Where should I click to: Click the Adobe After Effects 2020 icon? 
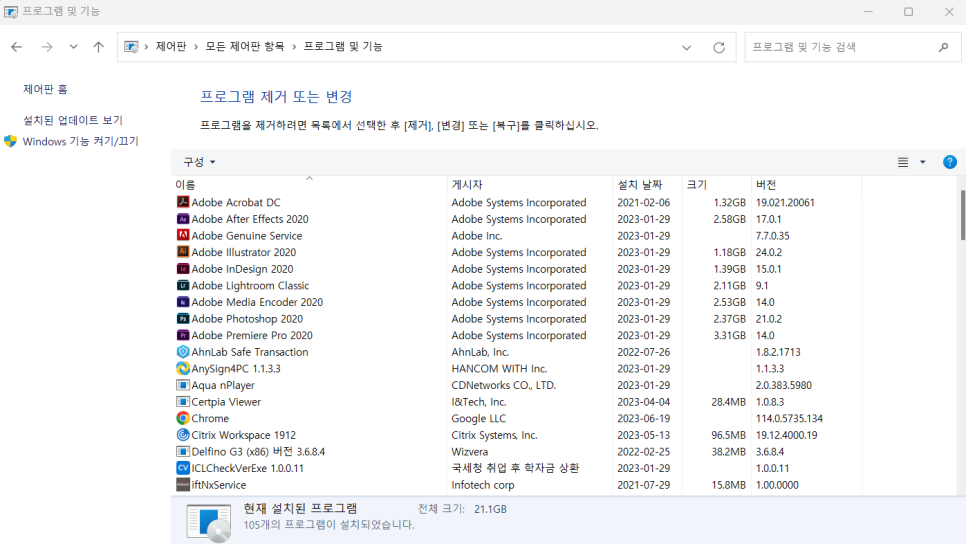tap(183, 219)
